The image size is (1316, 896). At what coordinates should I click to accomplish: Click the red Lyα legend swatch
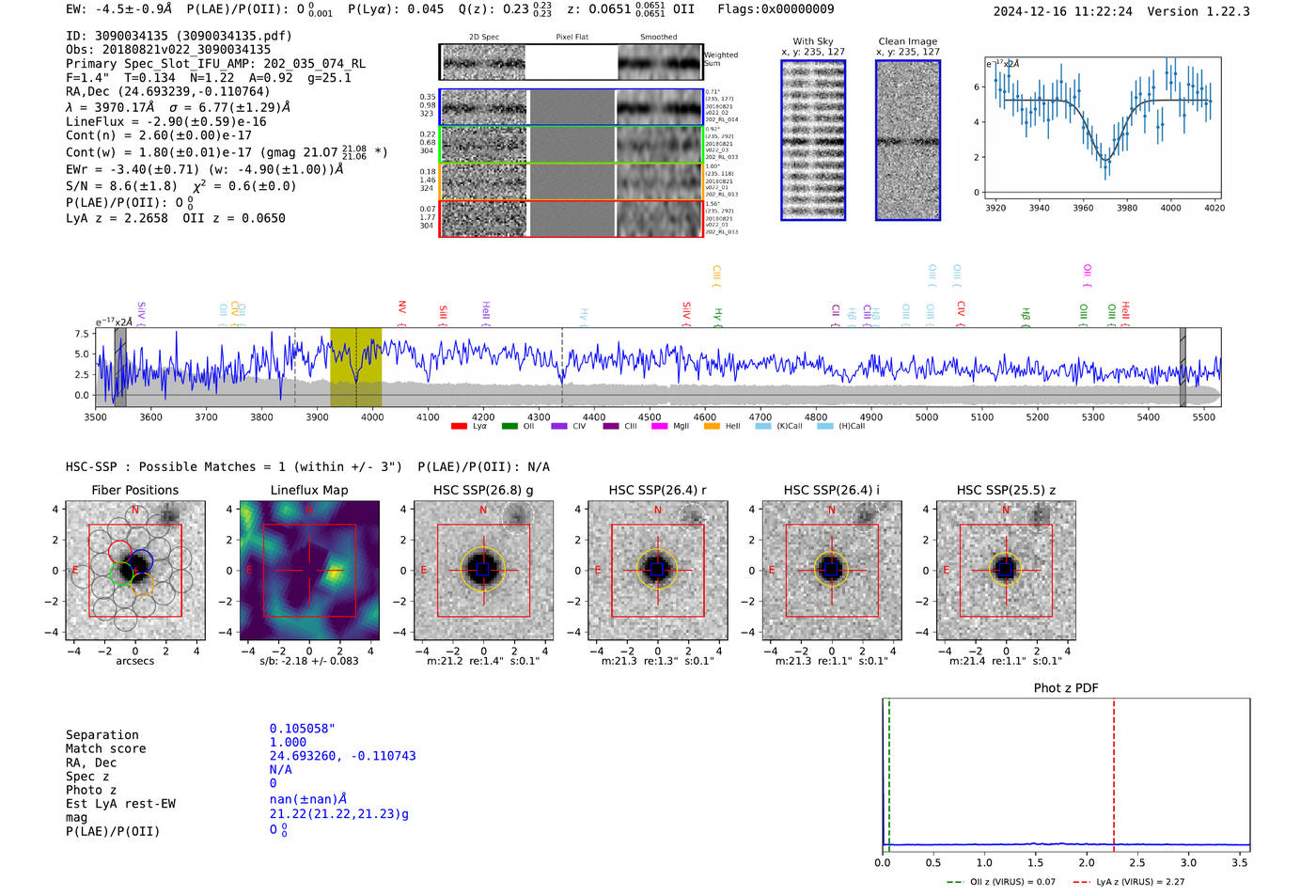[x=459, y=427]
